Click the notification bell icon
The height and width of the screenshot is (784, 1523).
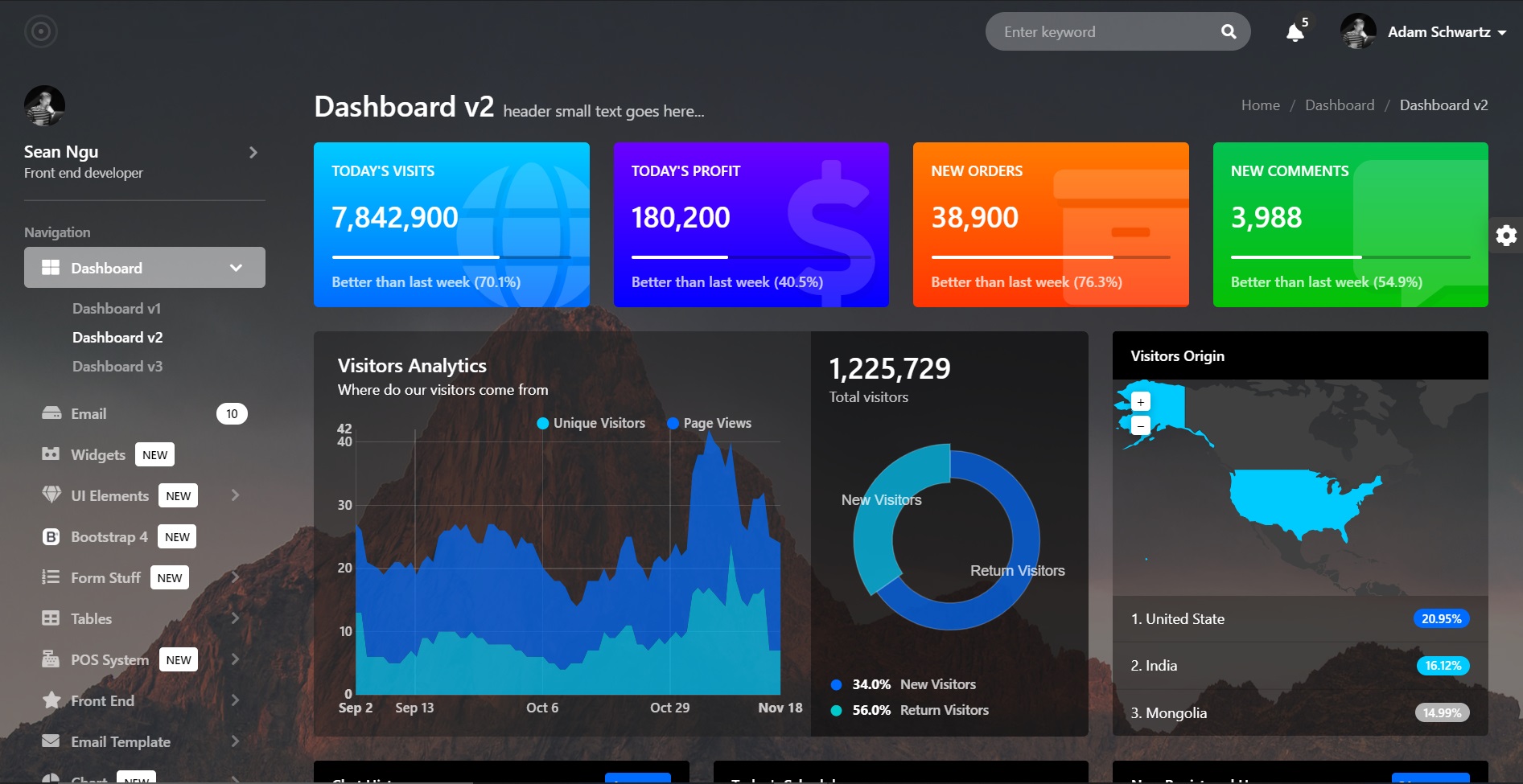(x=1295, y=32)
